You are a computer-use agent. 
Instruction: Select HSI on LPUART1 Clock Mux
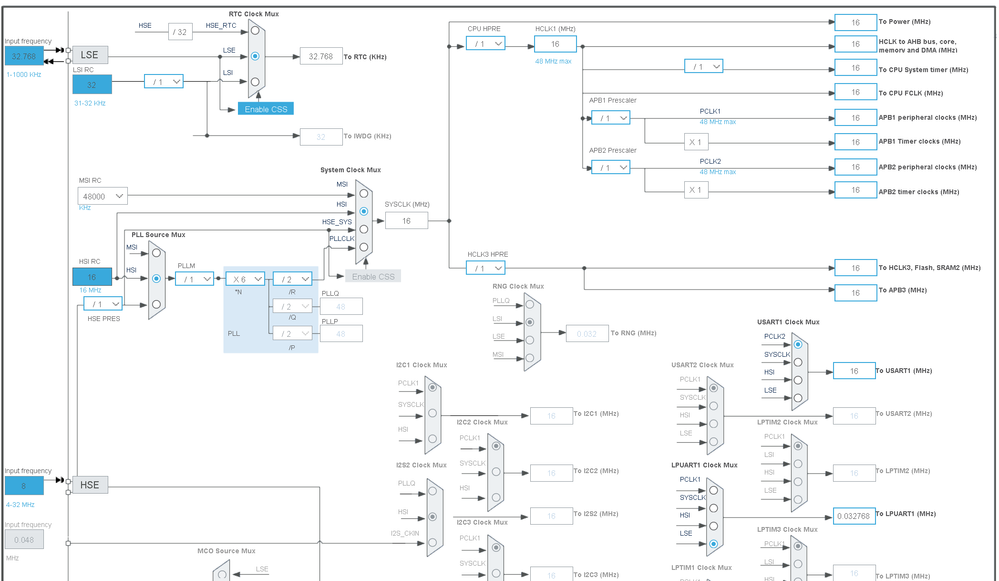click(714, 526)
